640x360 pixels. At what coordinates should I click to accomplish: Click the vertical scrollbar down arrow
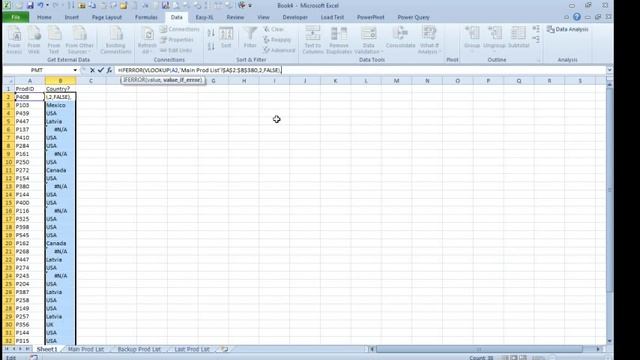609,341
